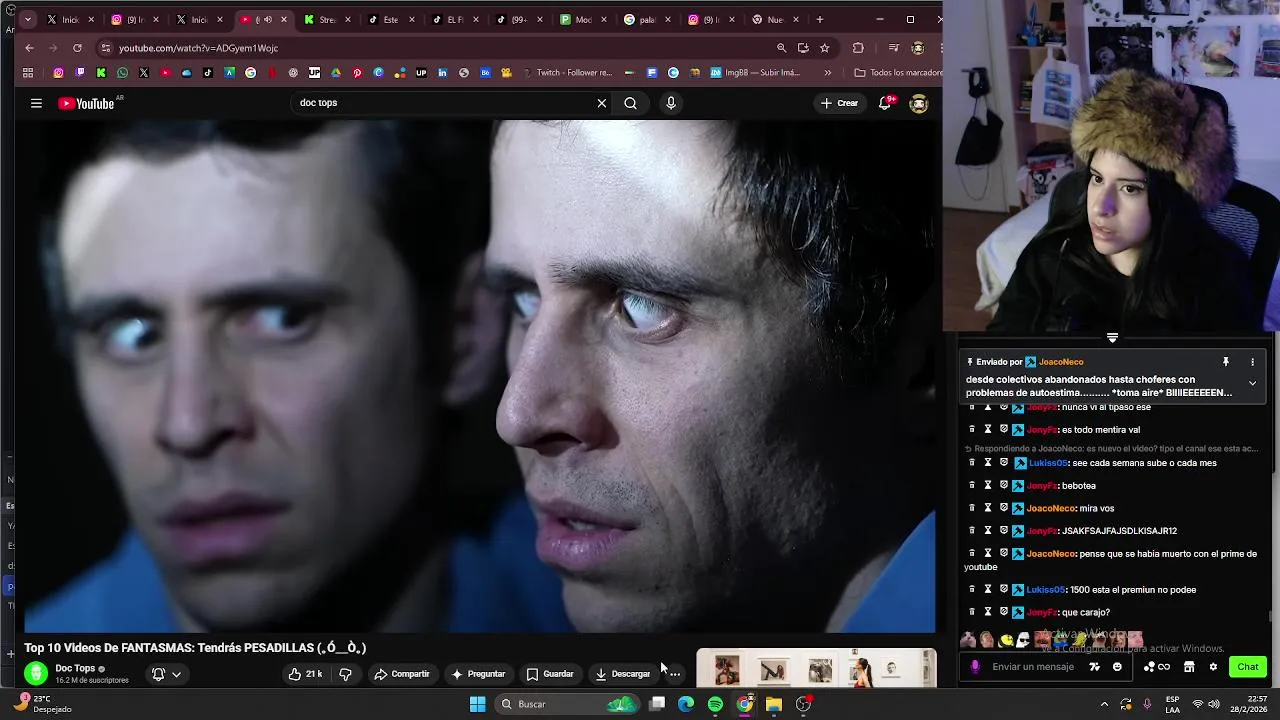Save video with Guardar button
Image resolution: width=1280 pixels, height=720 pixels.
[550, 674]
